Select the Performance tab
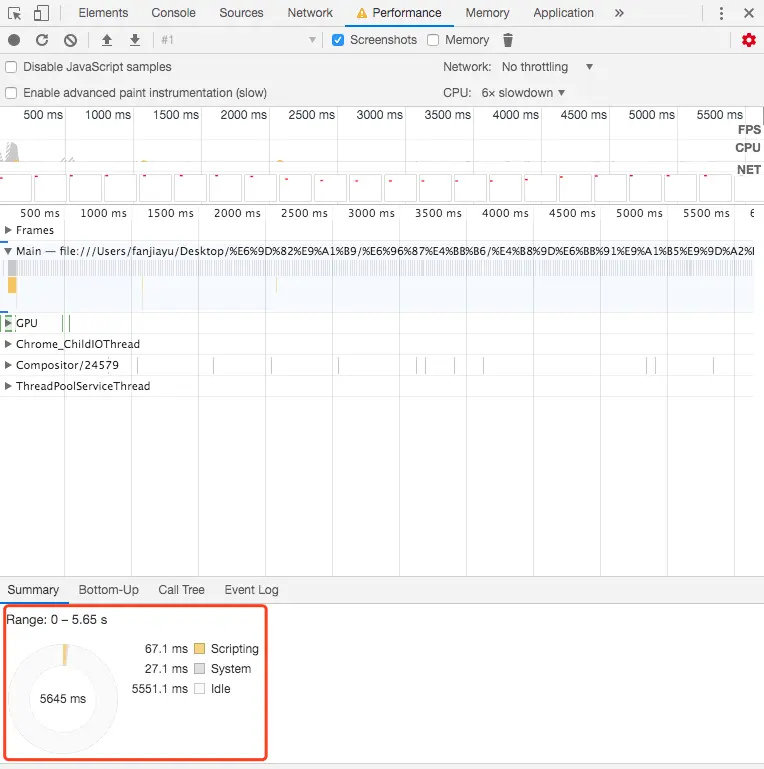764x769 pixels. [399, 13]
